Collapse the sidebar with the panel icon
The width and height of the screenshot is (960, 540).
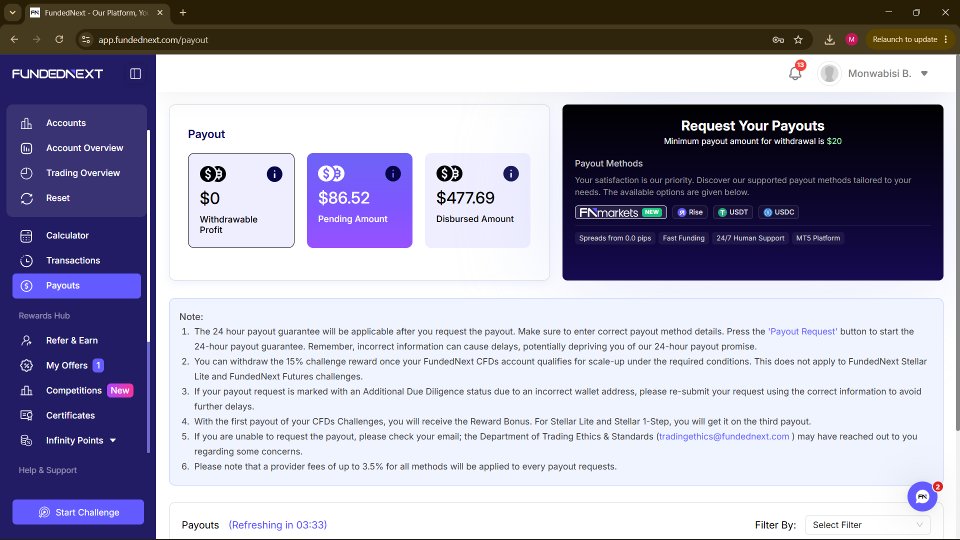click(135, 73)
